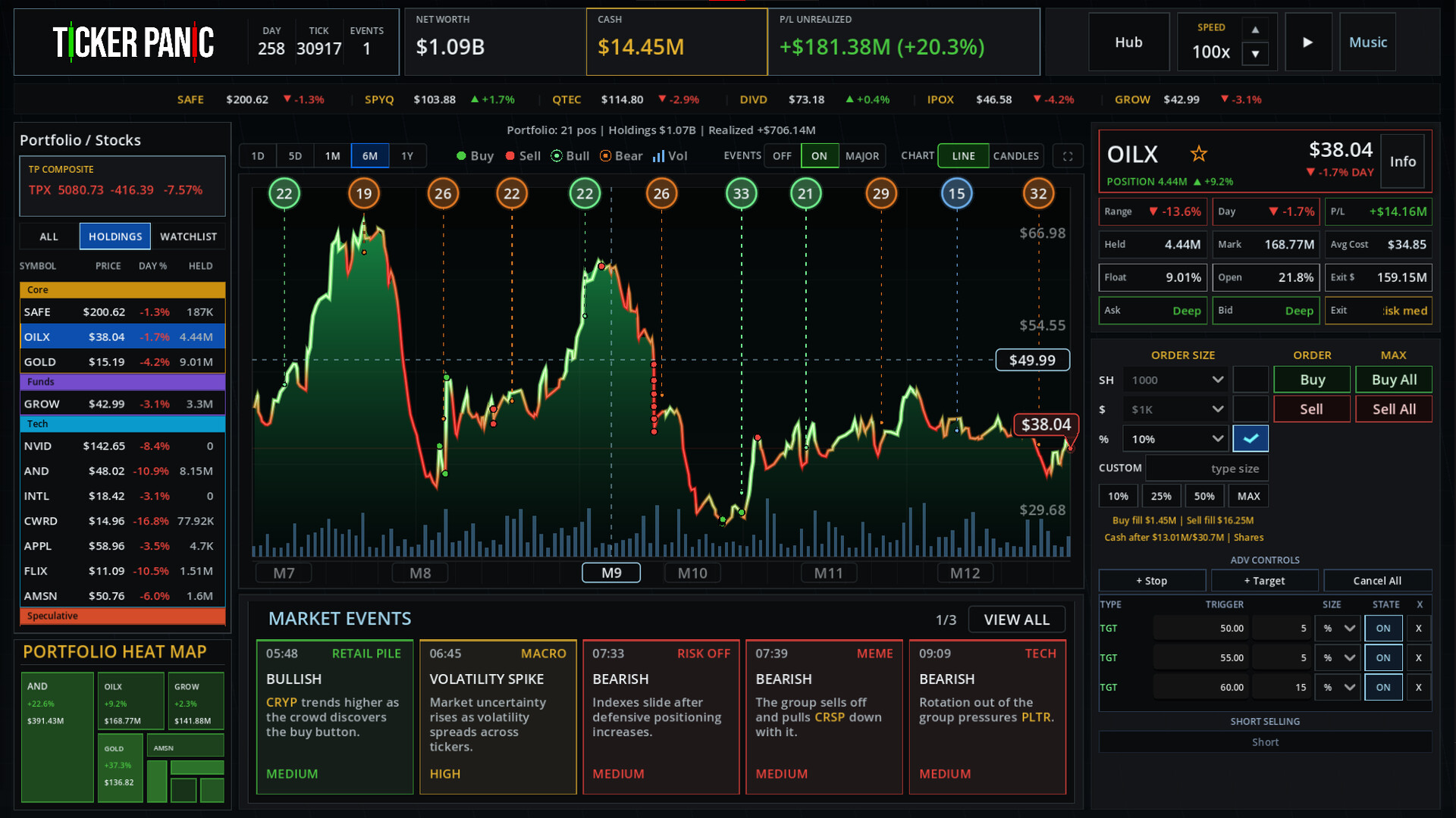Click the custom order size field
1456x818 pixels.
pos(1207,469)
